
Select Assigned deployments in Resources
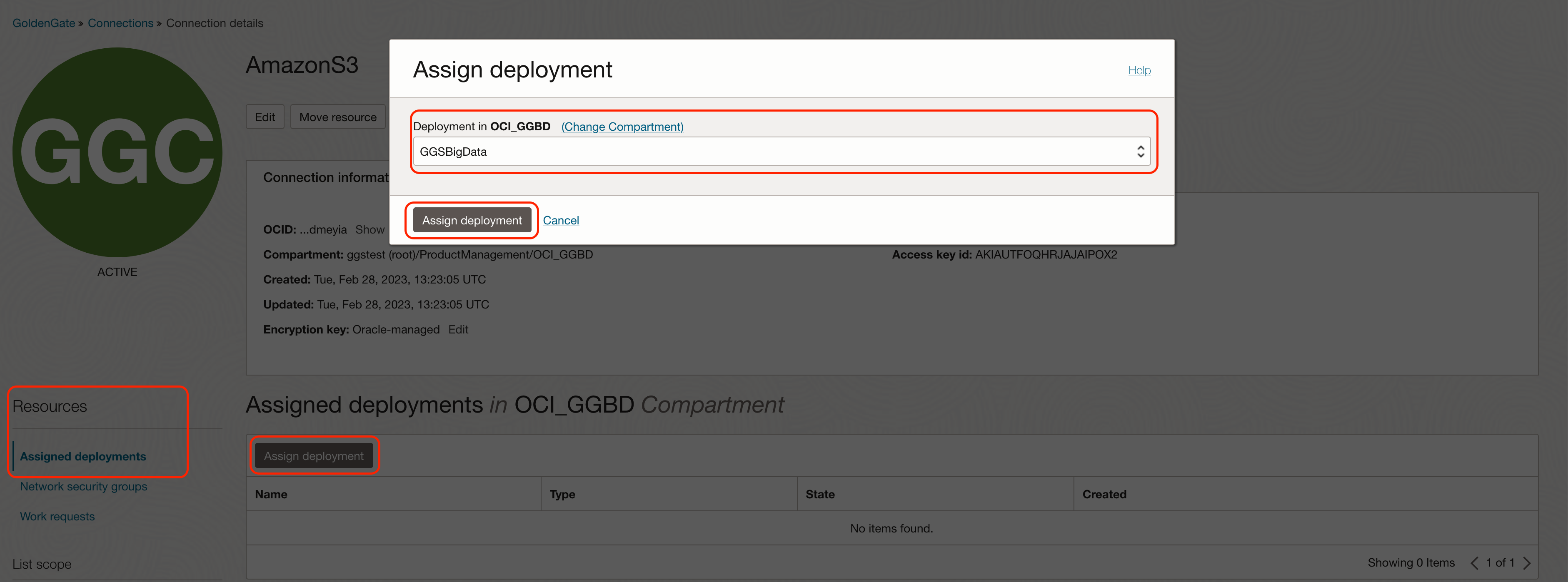tap(83, 456)
